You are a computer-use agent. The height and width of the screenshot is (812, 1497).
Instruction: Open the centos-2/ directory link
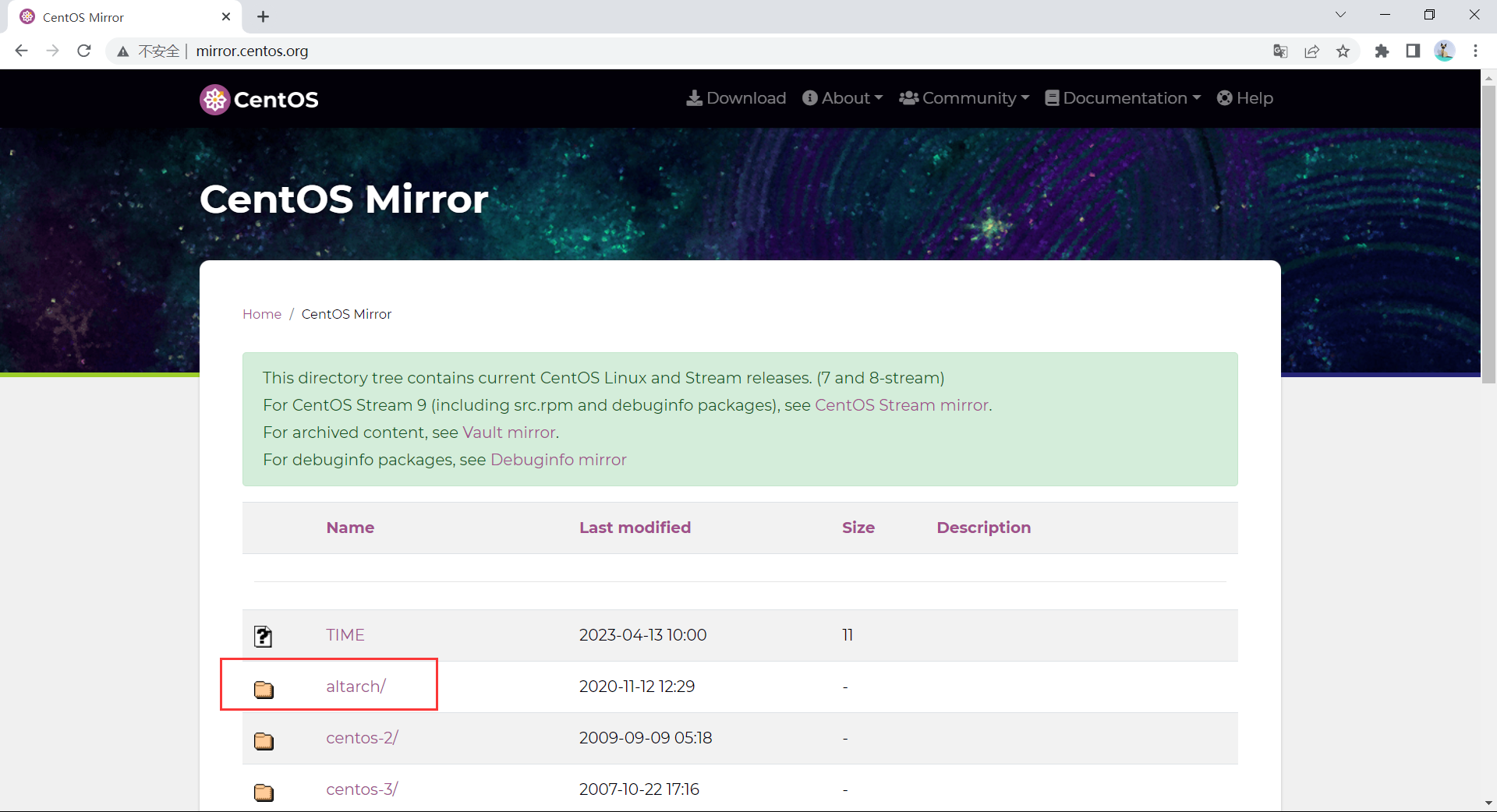click(363, 738)
